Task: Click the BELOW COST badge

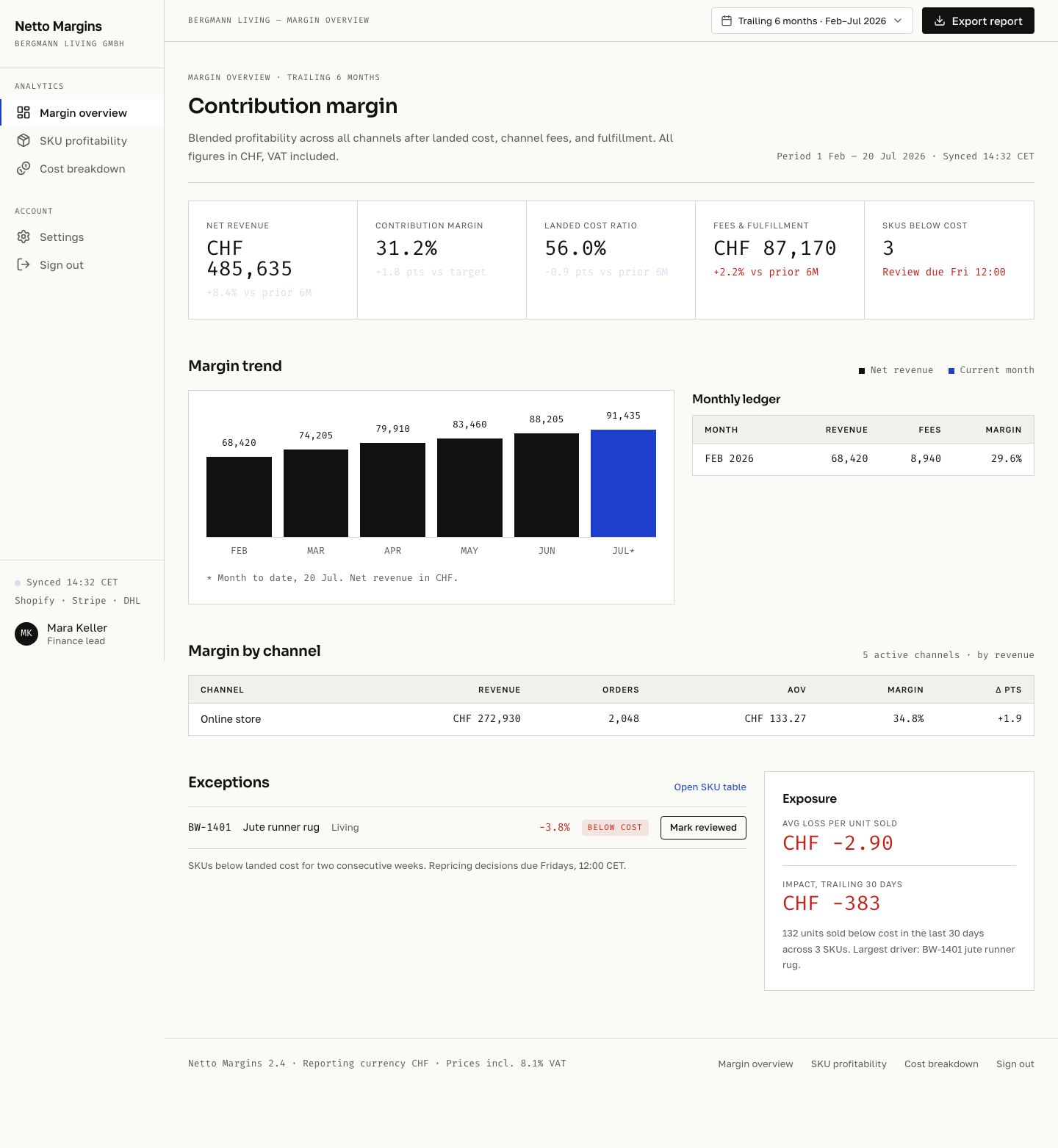Action: [615, 827]
